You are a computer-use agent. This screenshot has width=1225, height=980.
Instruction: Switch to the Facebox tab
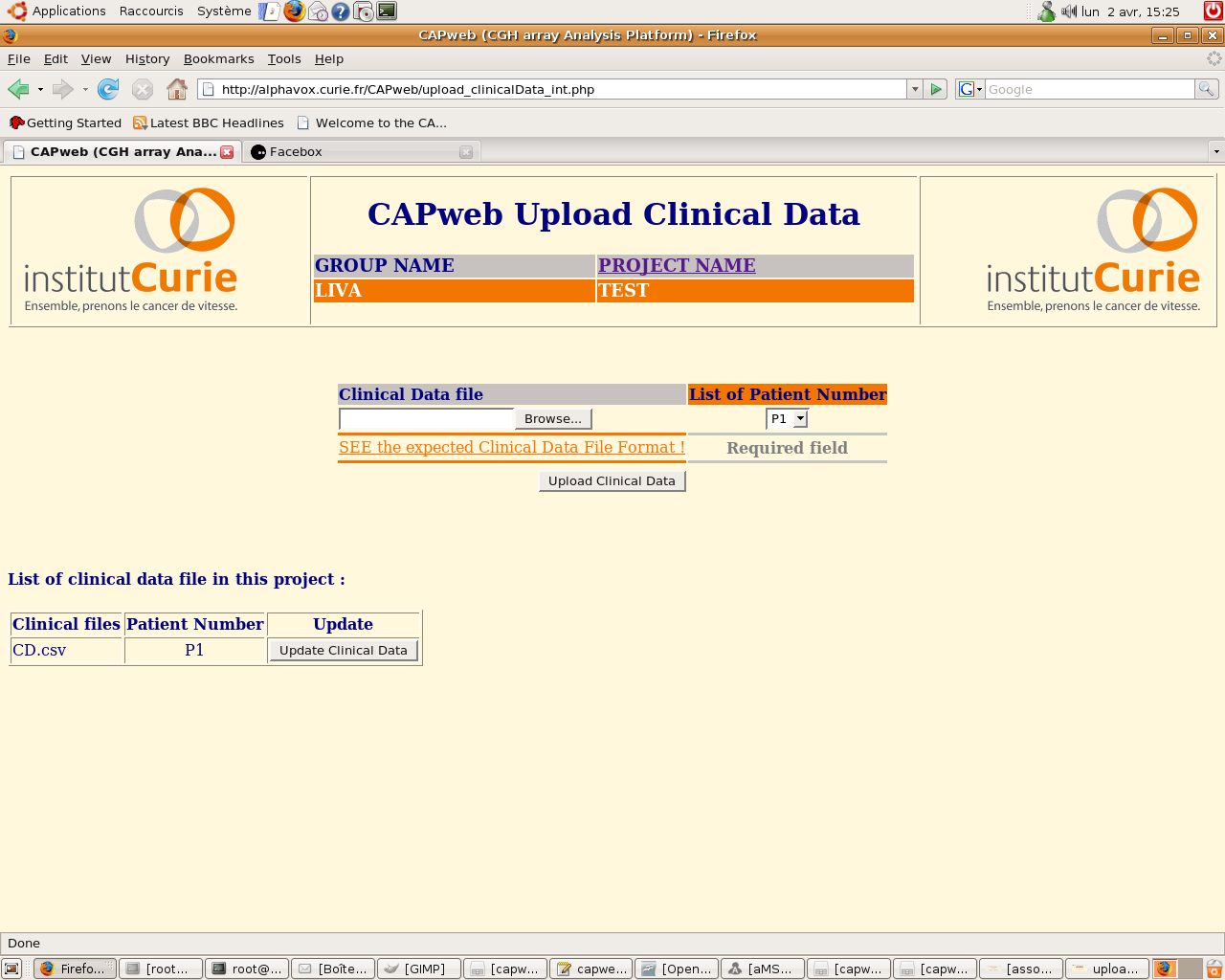pyautogui.click(x=361, y=152)
